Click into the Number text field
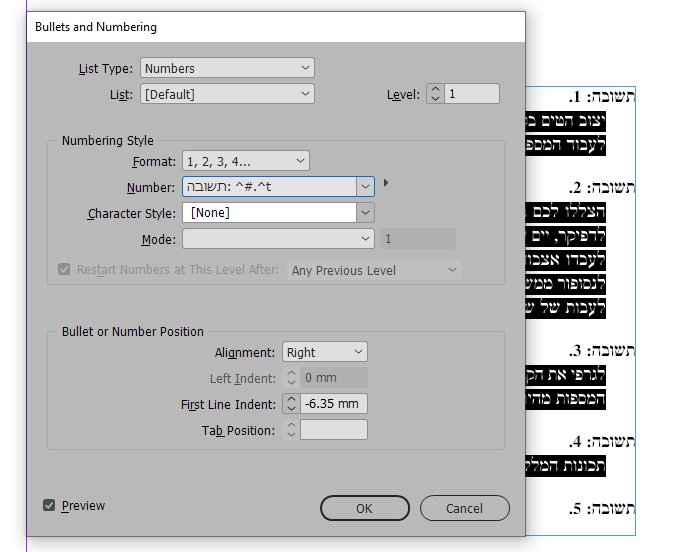The image size is (695, 552). (268, 187)
